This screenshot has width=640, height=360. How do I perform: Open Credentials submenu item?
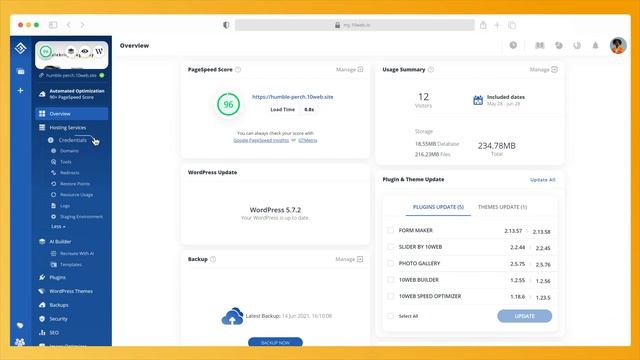click(72, 140)
